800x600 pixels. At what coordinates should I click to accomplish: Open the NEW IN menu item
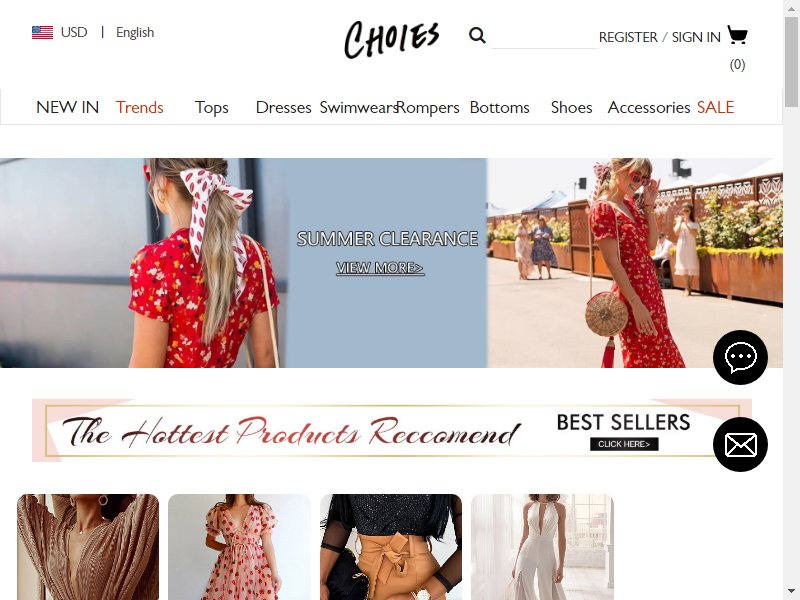pos(67,107)
